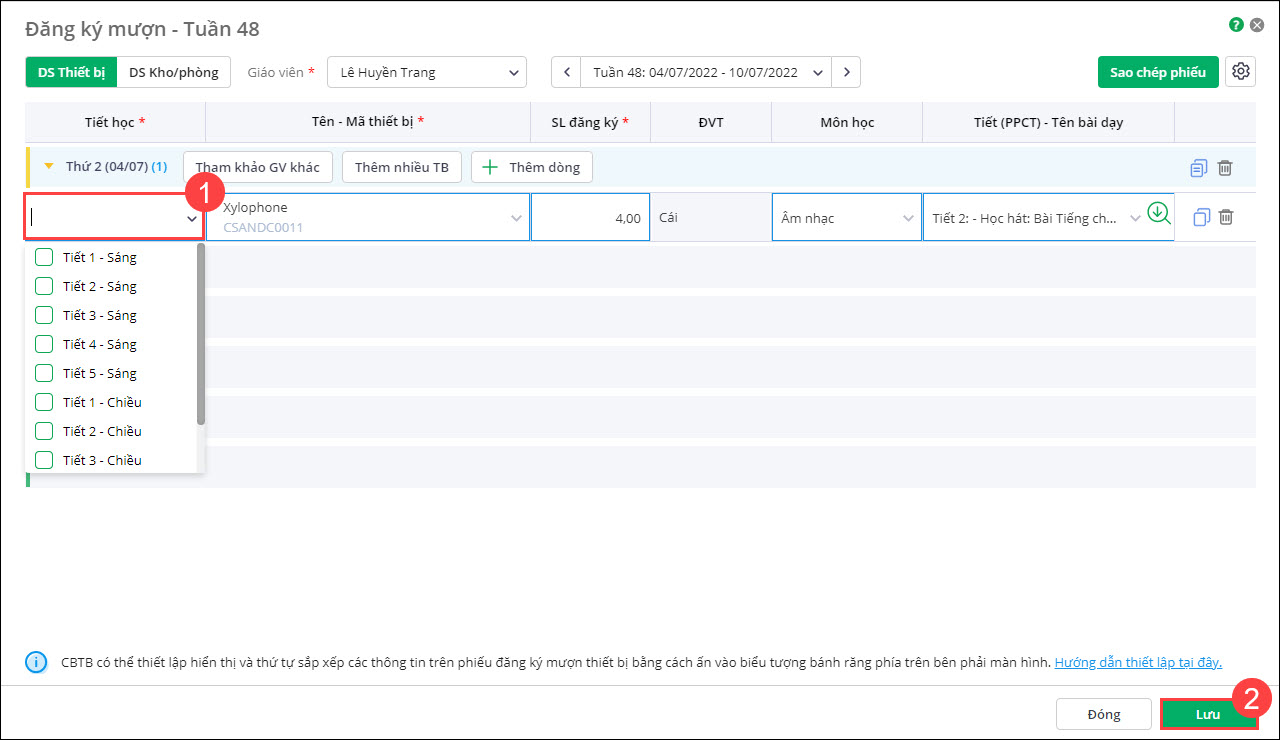Delete all Thứ 2 entries with trash icon

click(1225, 168)
